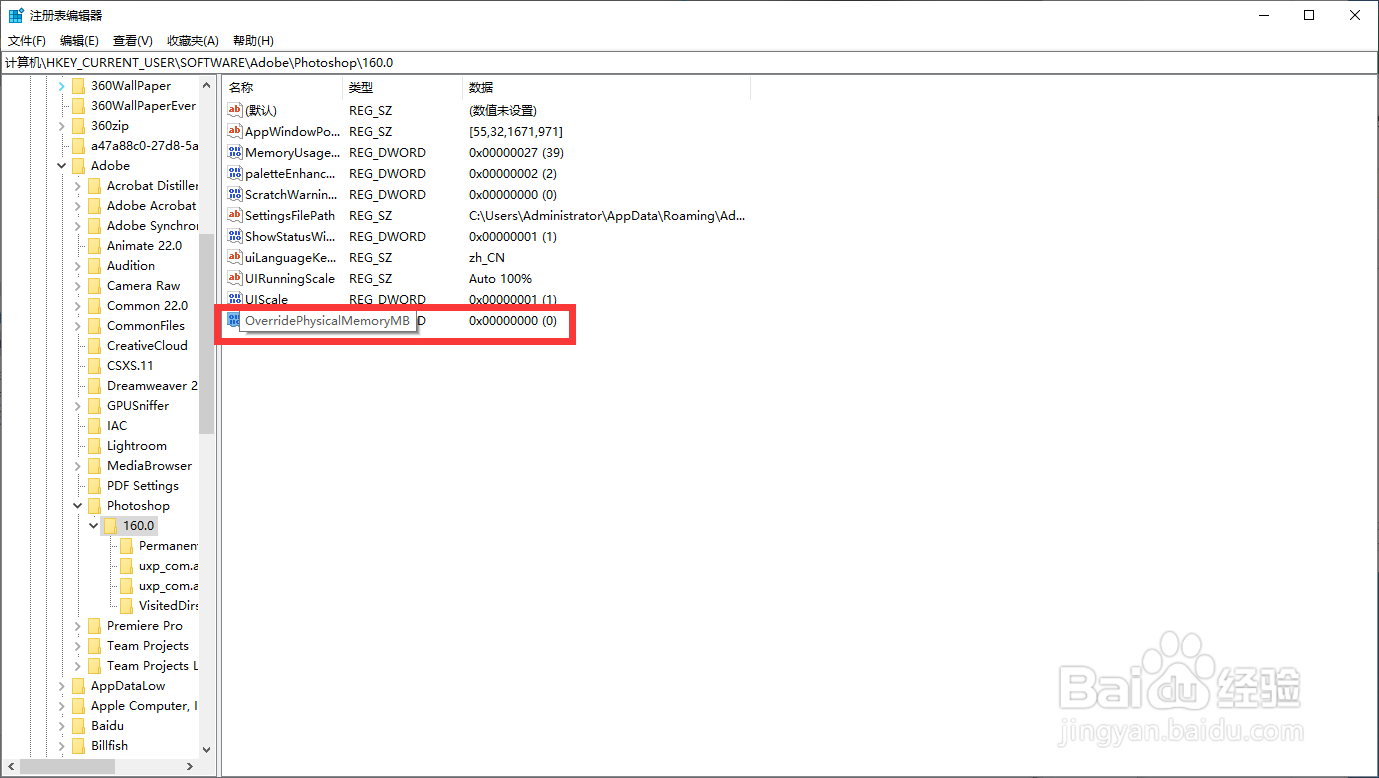Viewport: 1379px width, 778px height.
Task: Click the folder icon of Adobe key
Action: 79,165
